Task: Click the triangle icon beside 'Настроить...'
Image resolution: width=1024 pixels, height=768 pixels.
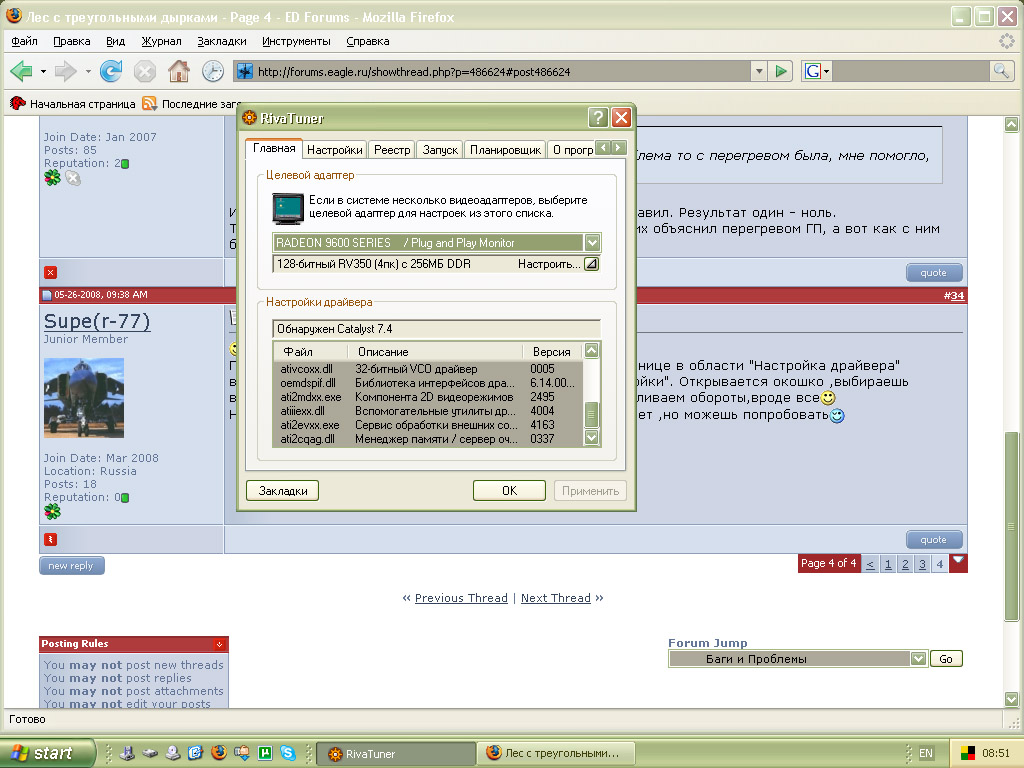Action: click(591, 264)
